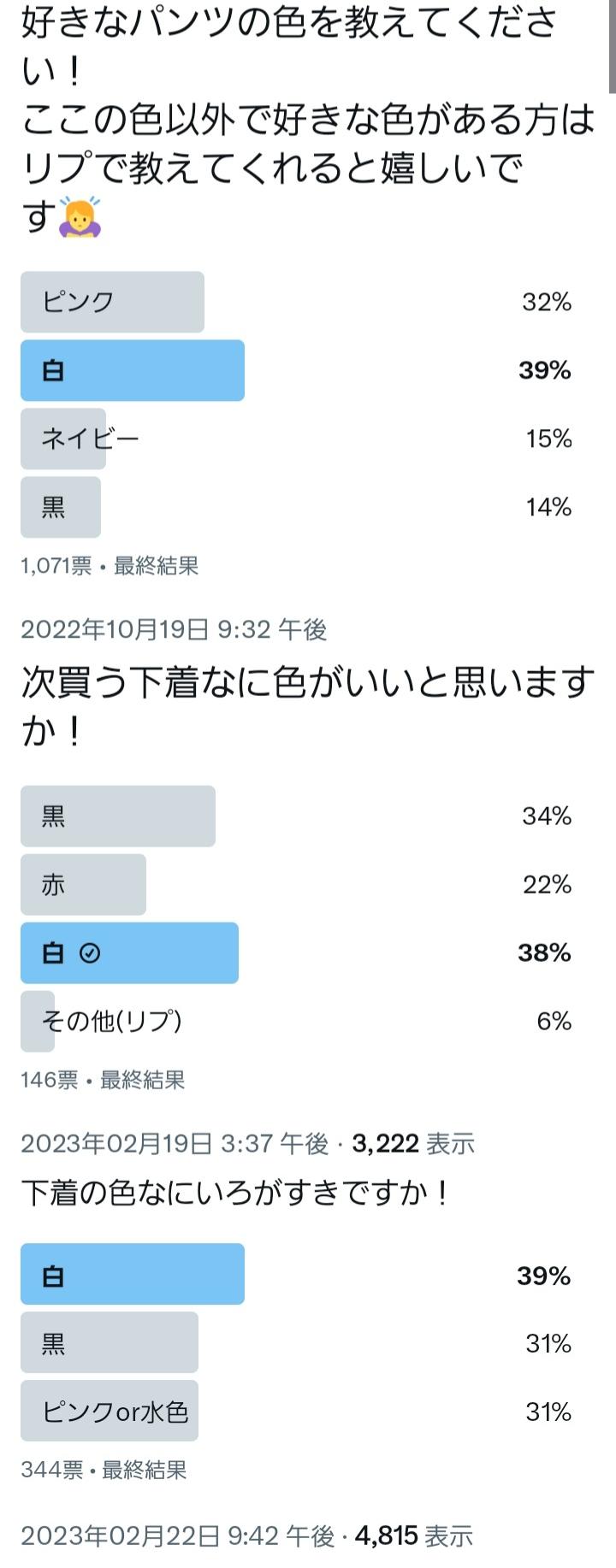The height and width of the screenshot is (1568, 616).
Task: Open the 2023年02月22日 9:42 午後 timestamp
Action: [177, 1536]
